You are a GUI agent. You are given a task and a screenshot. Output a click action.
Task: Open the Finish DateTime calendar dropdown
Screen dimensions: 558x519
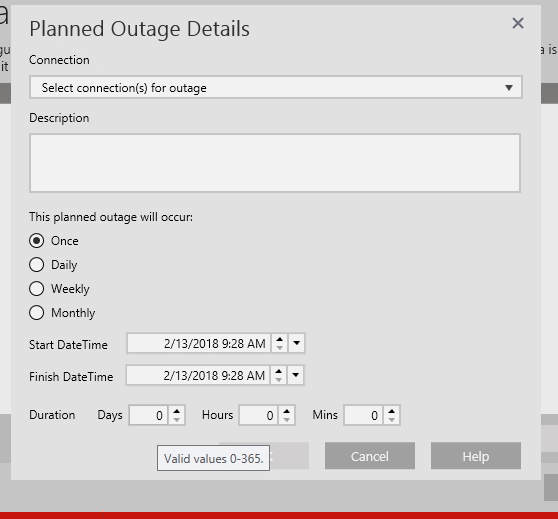click(296, 375)
